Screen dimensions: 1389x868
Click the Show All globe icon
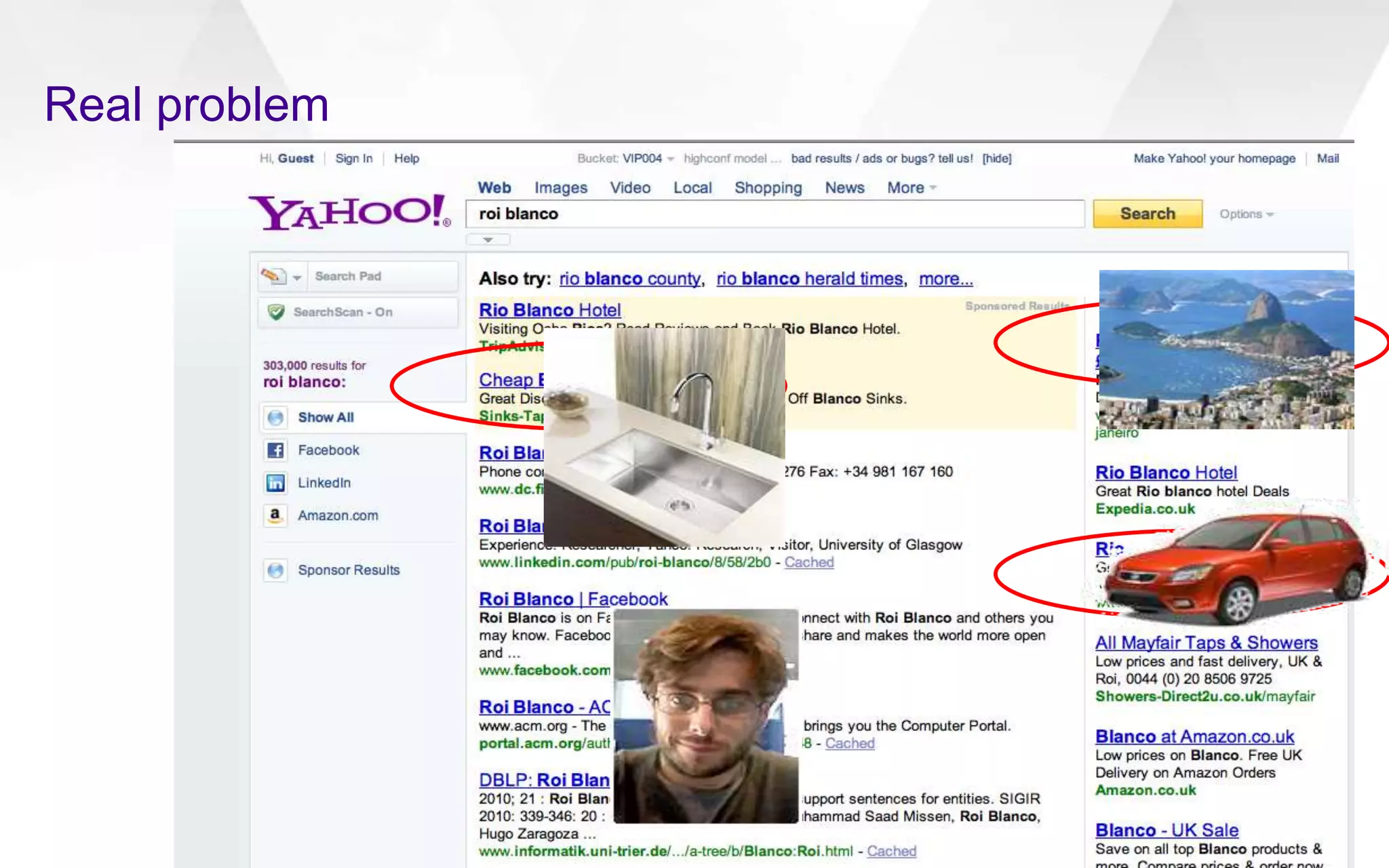click(x=275, y=418)
